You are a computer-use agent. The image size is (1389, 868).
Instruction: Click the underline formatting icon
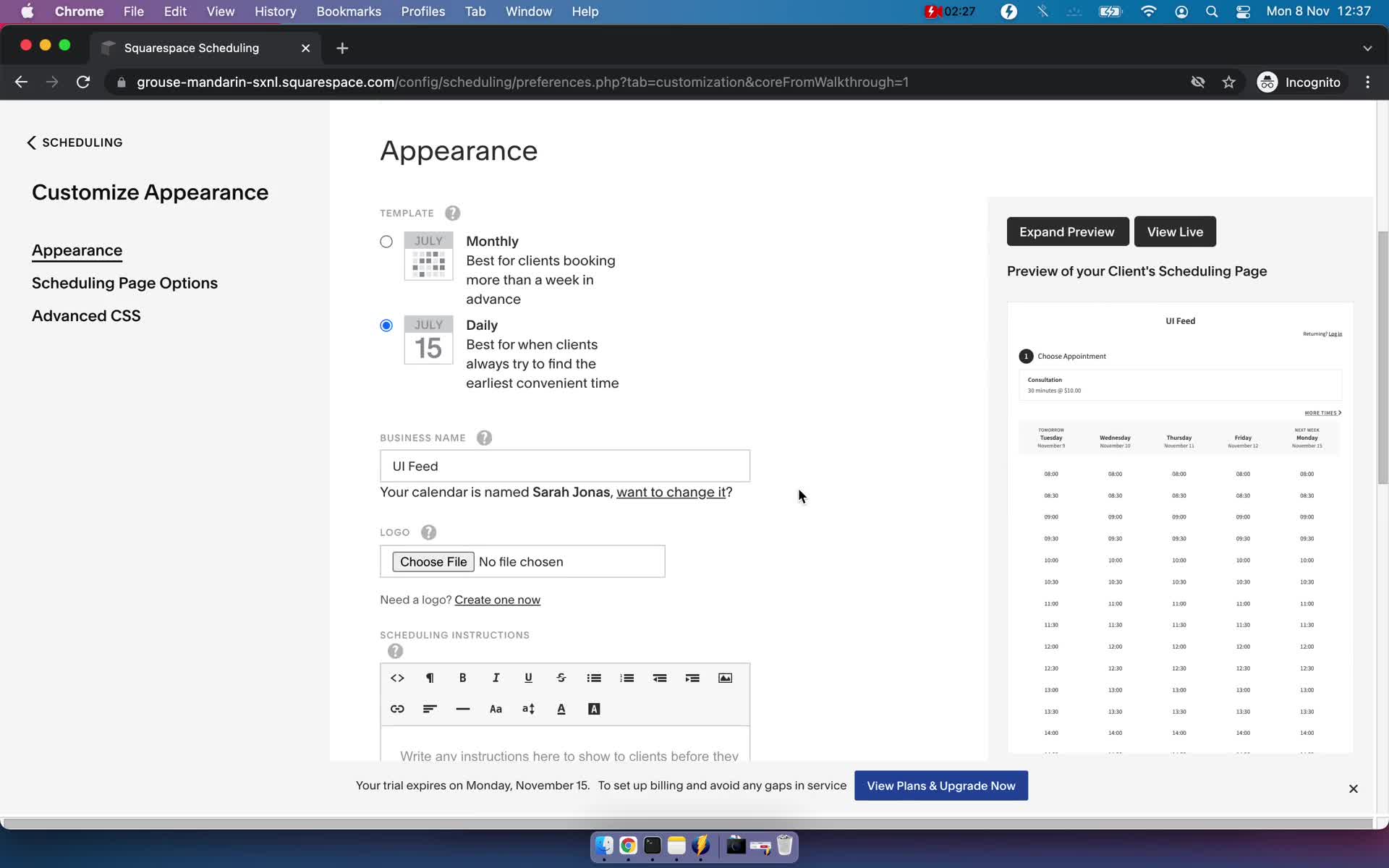tap(528, 677)
